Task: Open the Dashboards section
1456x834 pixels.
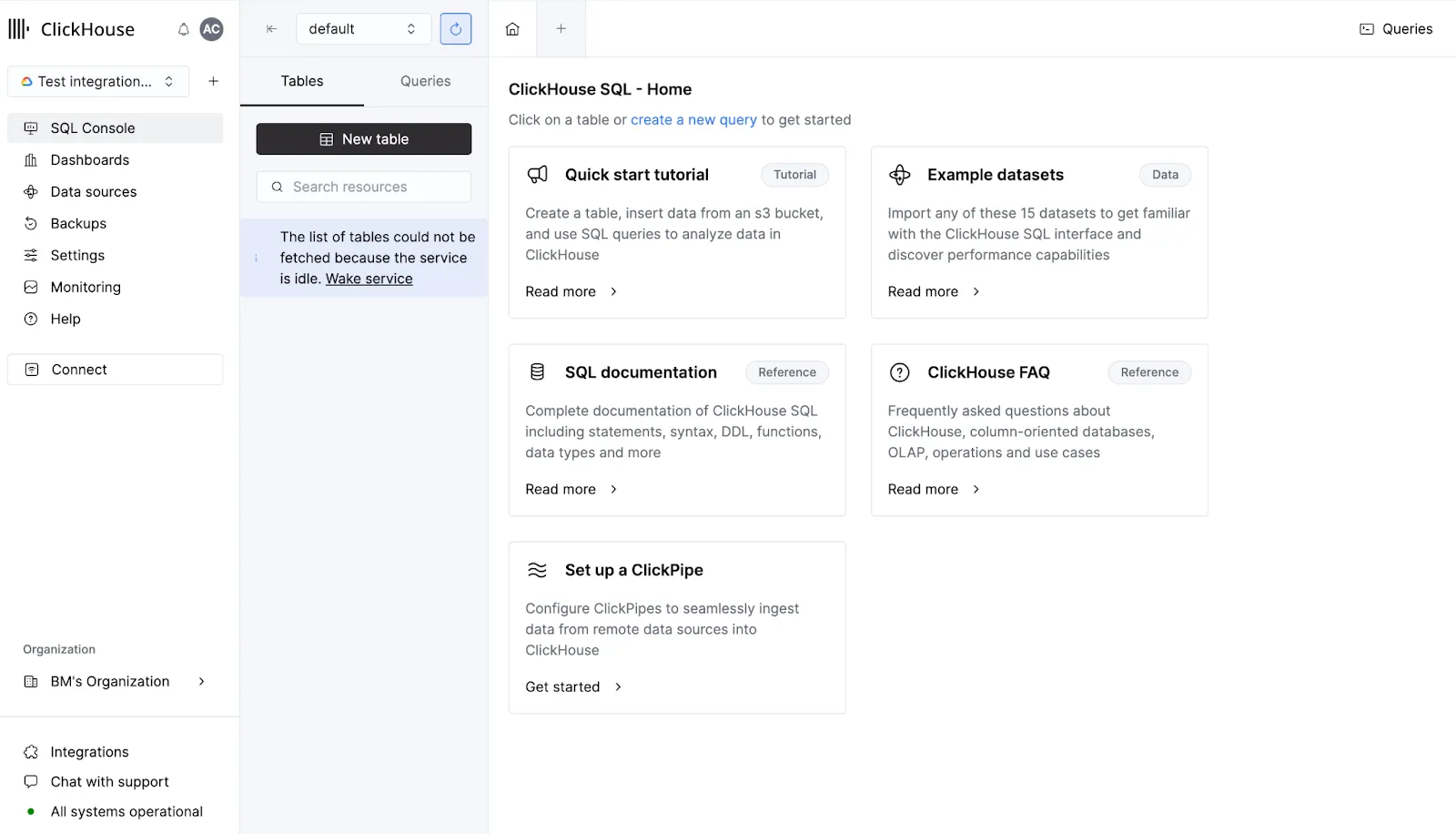Action: pyautogui.click(x=115, y=160)
